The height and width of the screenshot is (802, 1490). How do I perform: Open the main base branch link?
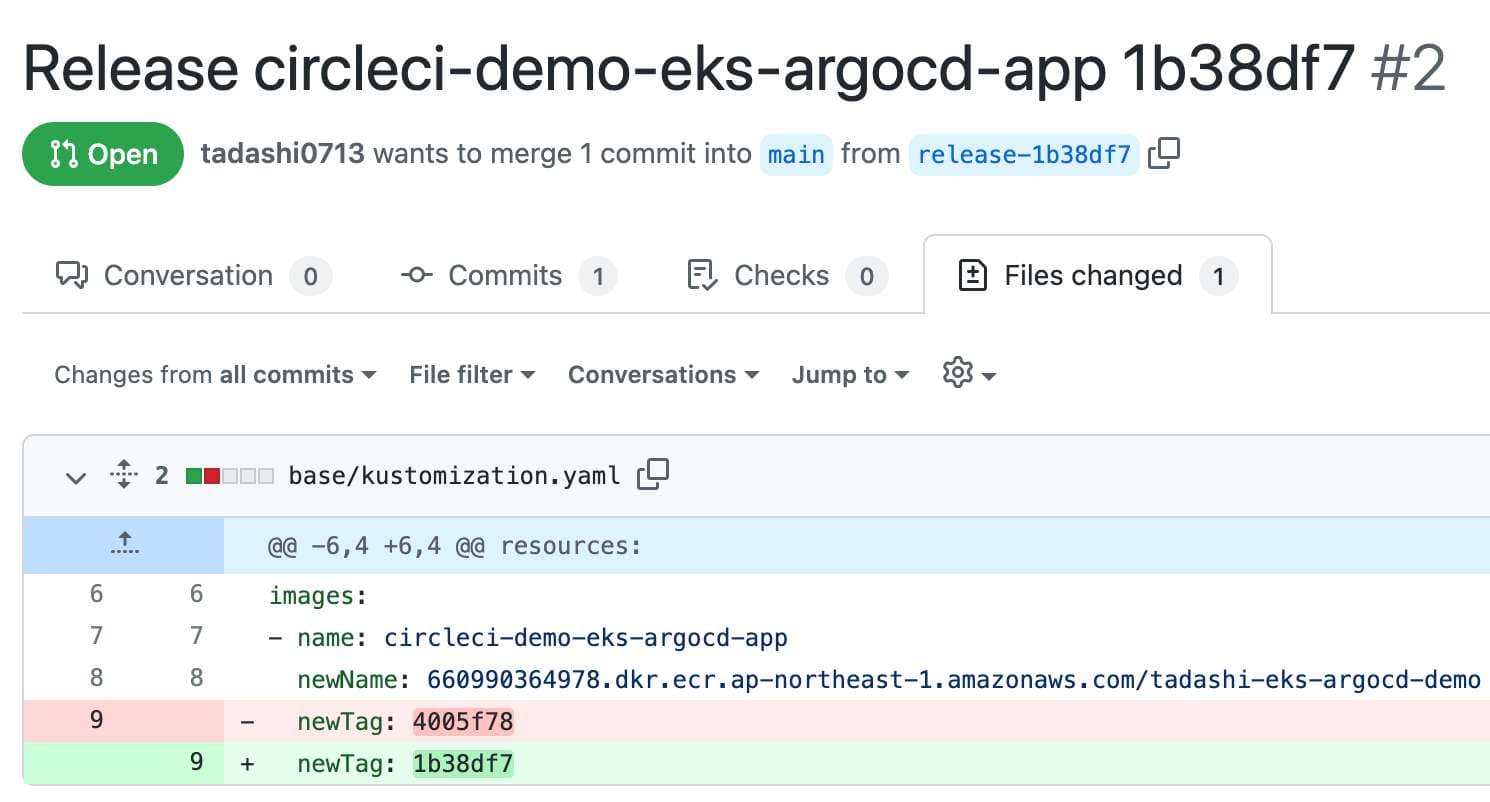click(796, 155)
